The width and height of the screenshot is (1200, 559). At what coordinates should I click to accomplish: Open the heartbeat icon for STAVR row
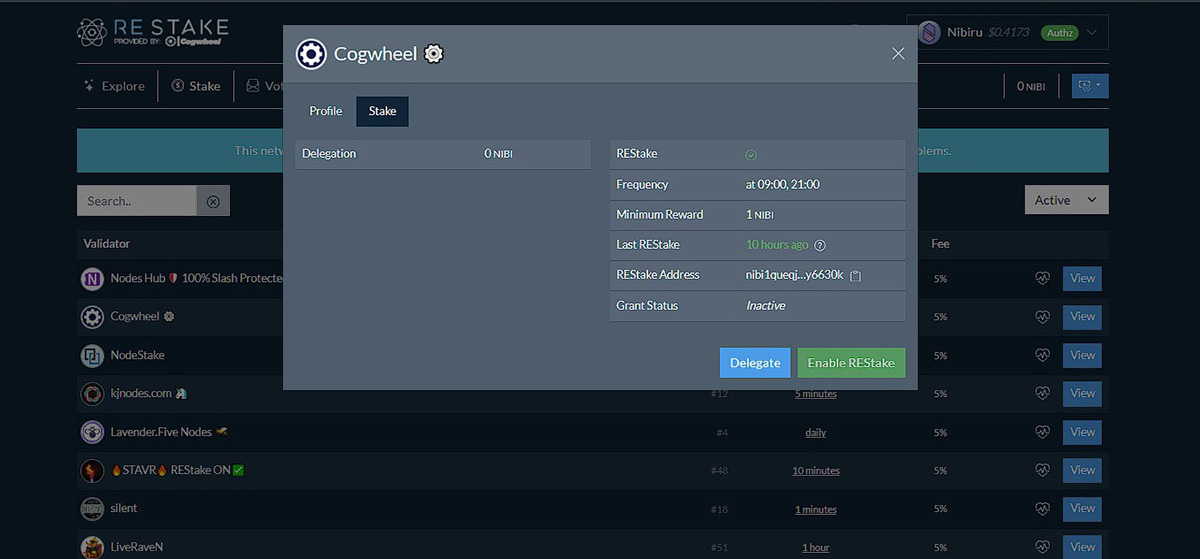click(x=1042, y=471)
